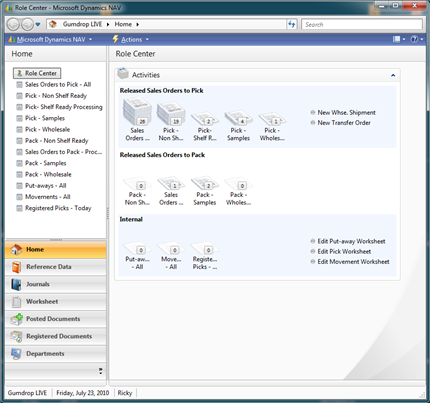Image resolution: width=430 pixels, height=403 pixels.
Task: Click Gumdrop LIVE in the status bar
Action: point(27,393)
